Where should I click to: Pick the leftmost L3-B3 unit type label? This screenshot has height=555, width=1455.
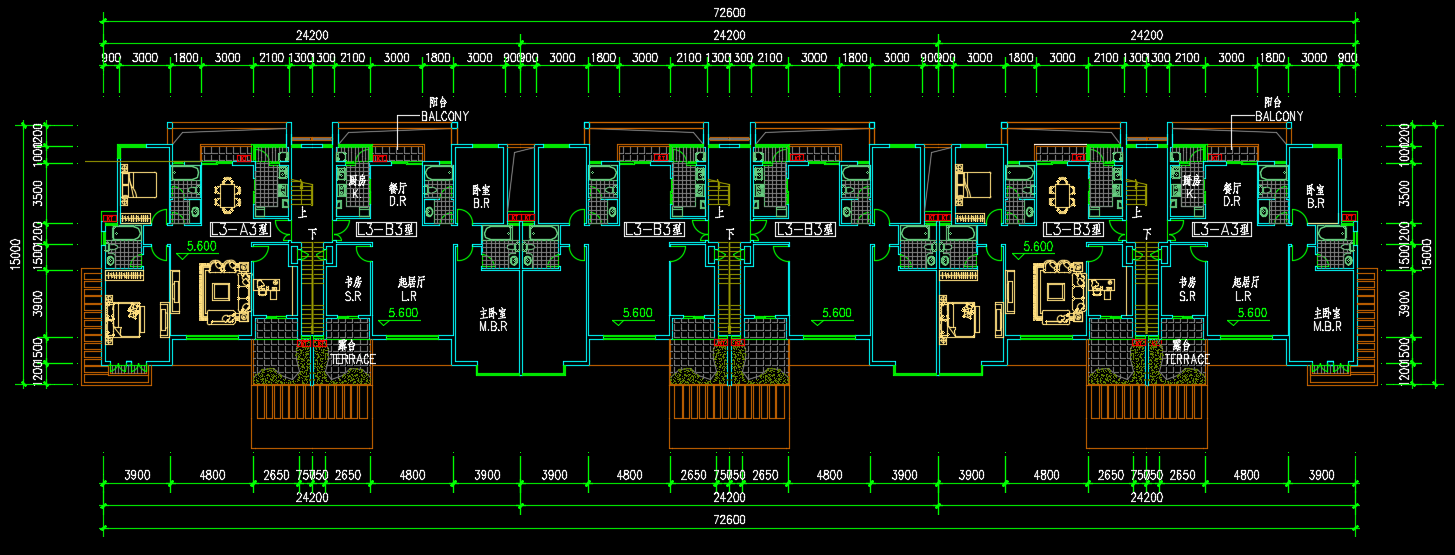[x=386, y=230]
